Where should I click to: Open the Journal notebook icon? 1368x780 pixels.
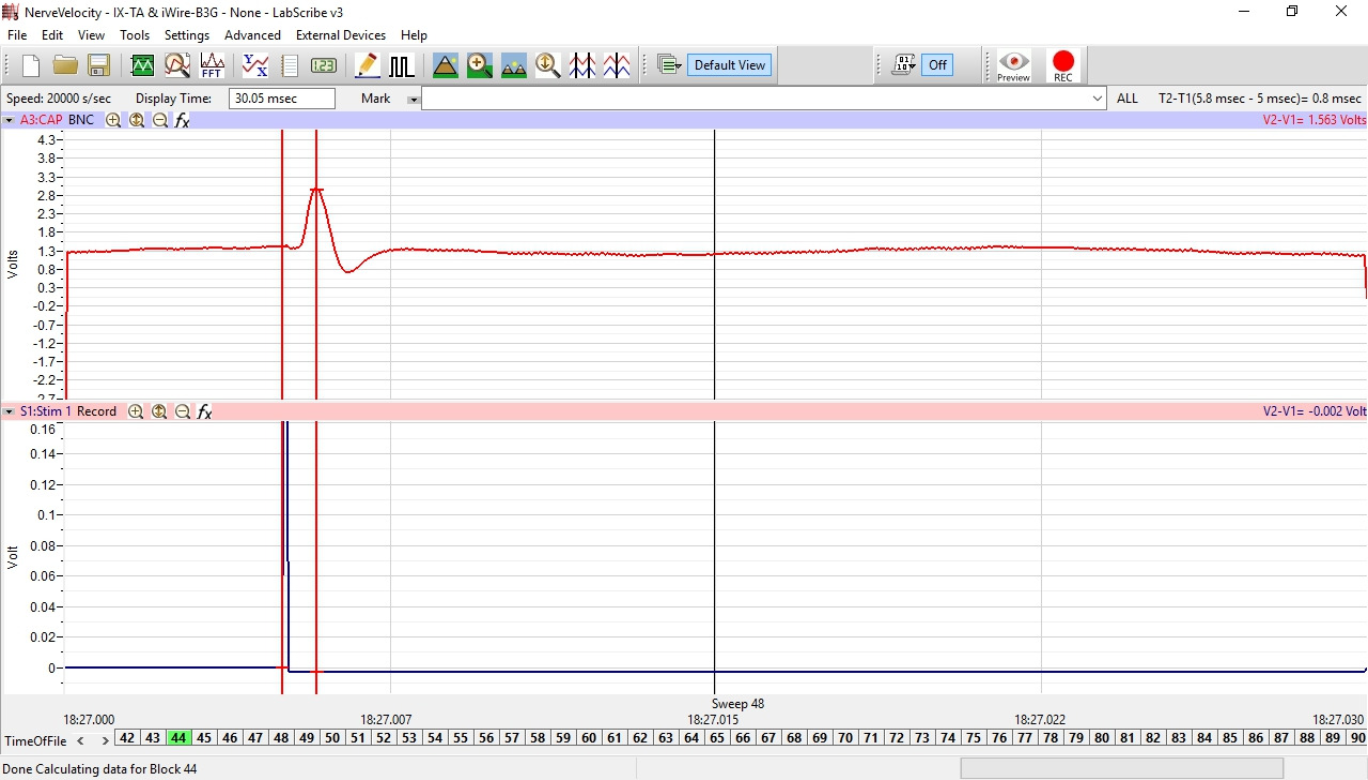[x=290, y=66]
